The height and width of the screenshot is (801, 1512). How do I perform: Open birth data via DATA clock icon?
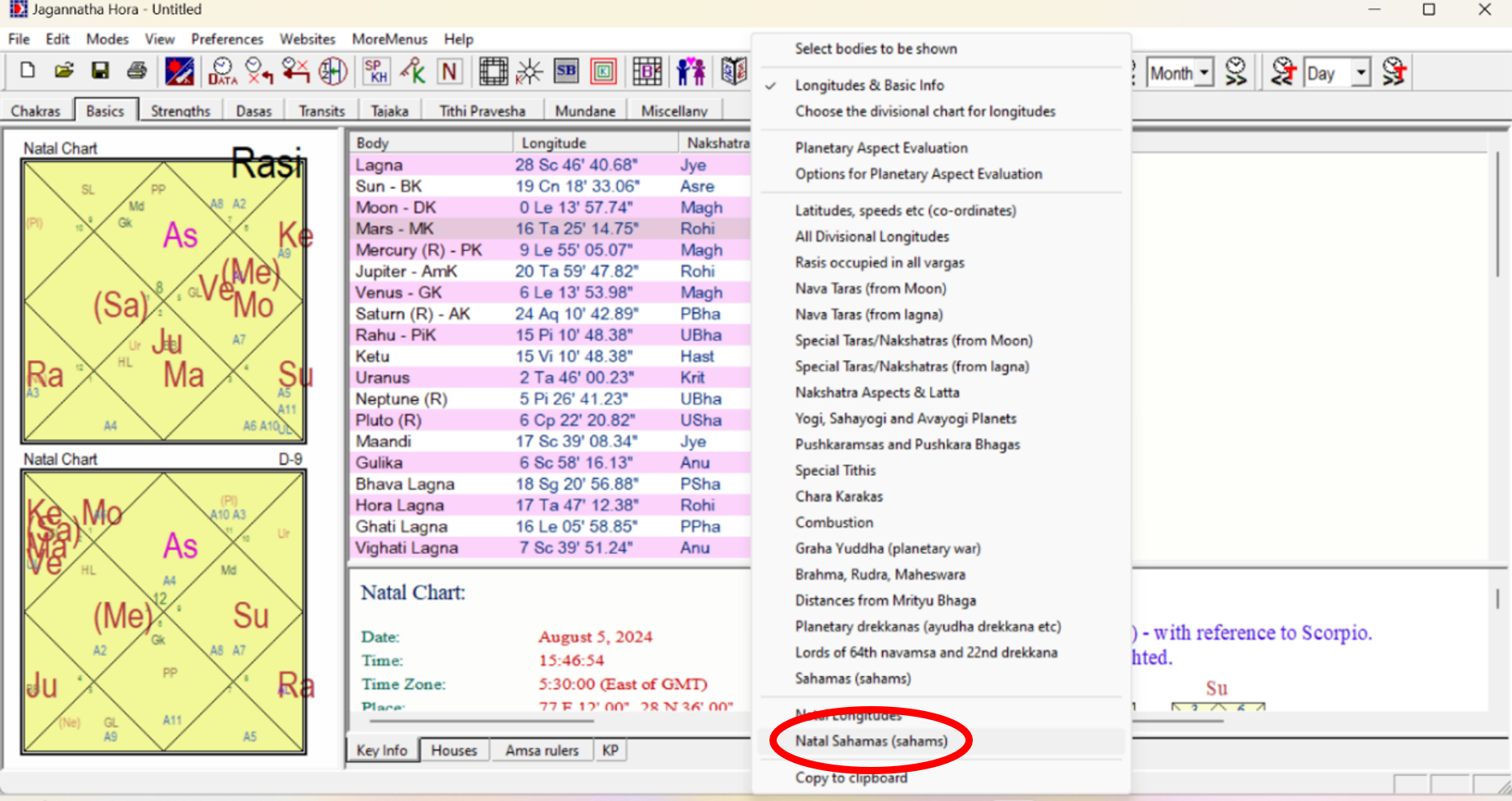222,71
